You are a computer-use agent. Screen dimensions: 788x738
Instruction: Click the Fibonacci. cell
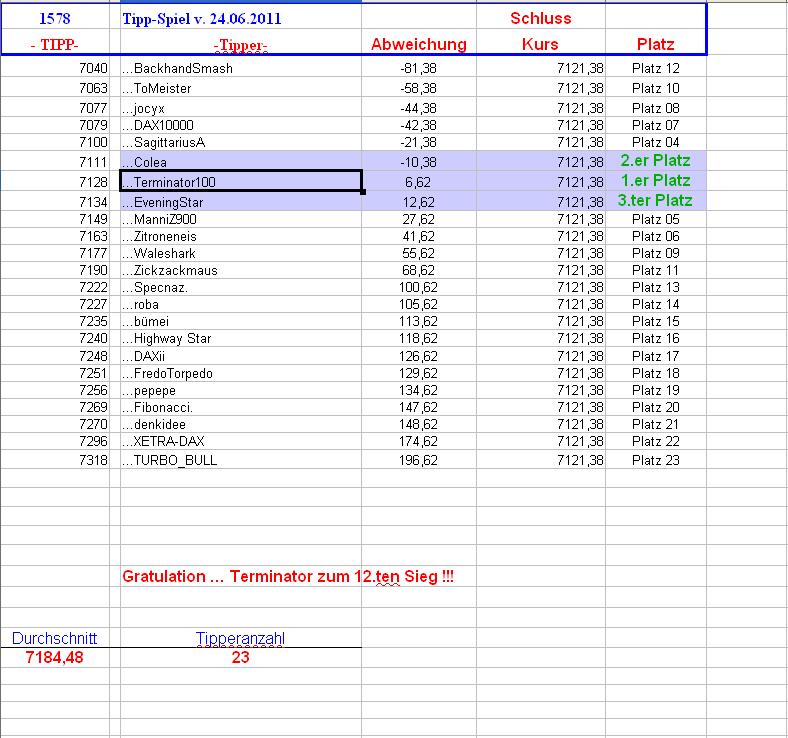(x=241, y=407)
